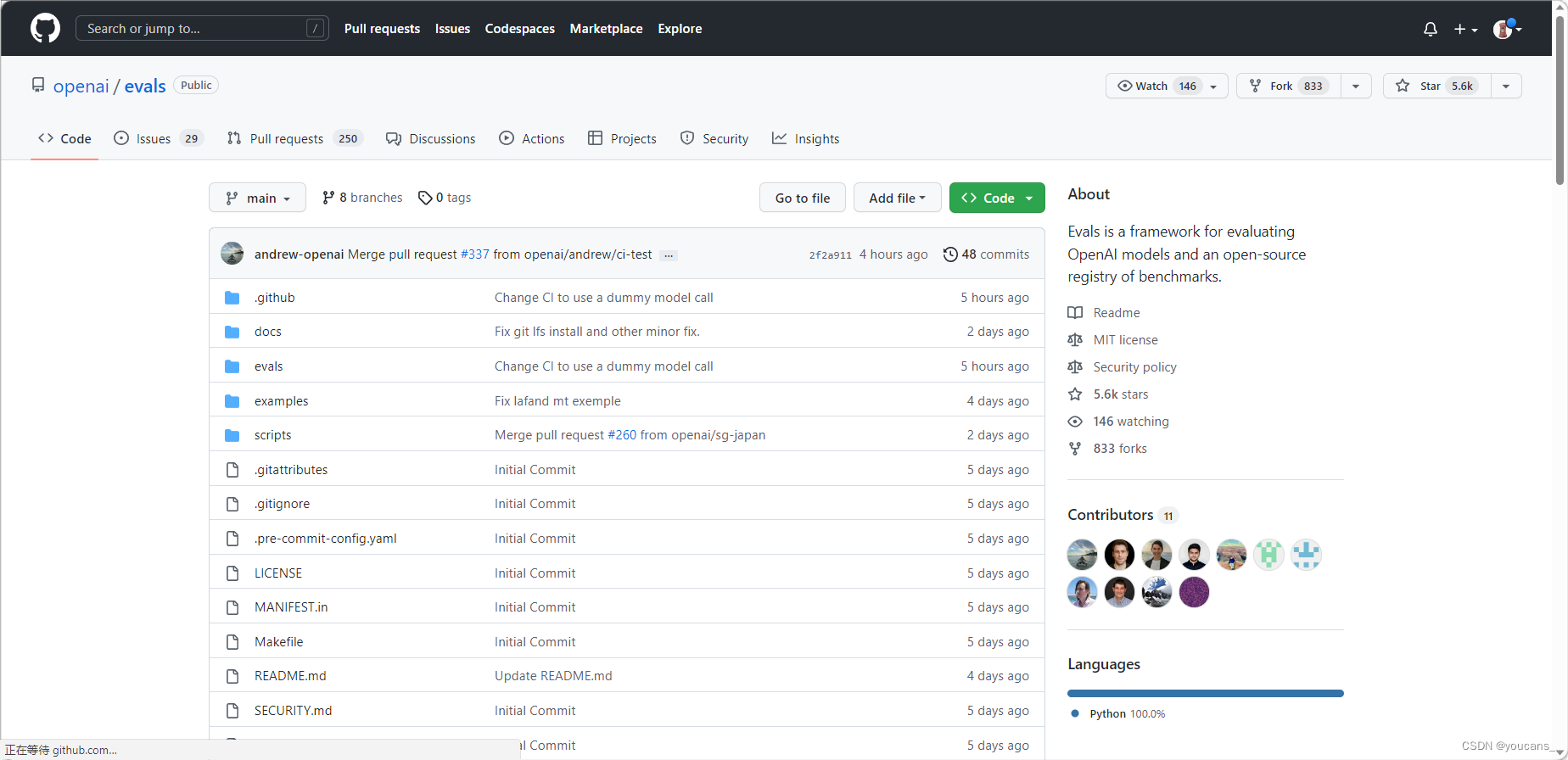Open the Readme link in About
This screenshot has width=1568, height=760.
(1104, 313)
